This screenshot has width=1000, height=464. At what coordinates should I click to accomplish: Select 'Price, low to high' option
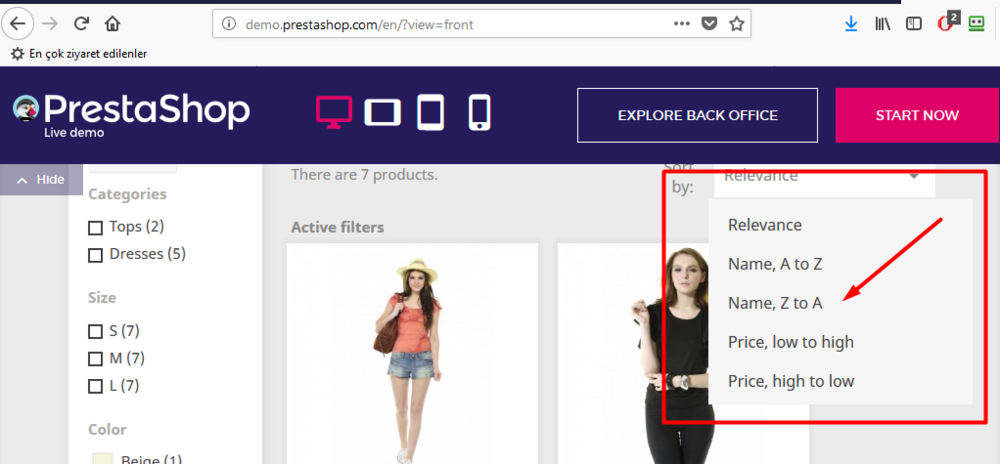(790, 342)
